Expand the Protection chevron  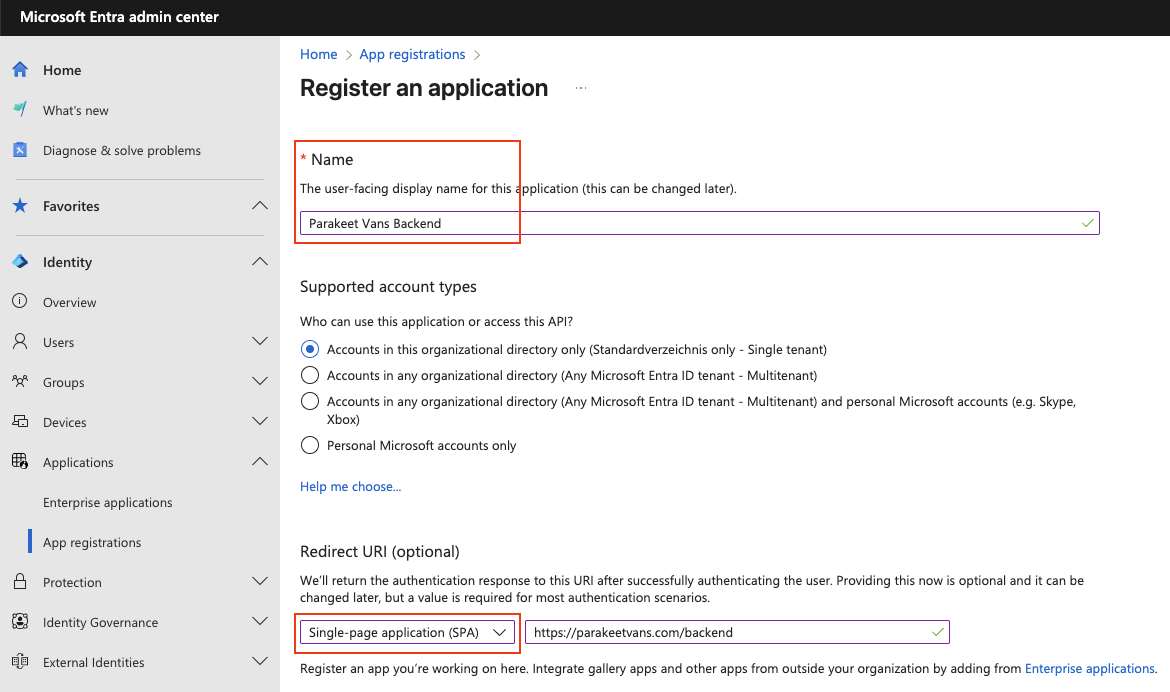pos(260,581)
